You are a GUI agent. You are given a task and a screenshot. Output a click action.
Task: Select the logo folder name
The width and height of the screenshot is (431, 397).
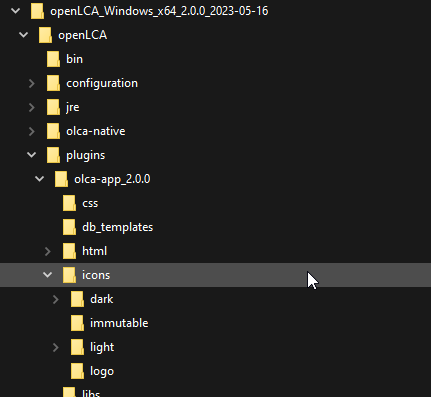102,371
